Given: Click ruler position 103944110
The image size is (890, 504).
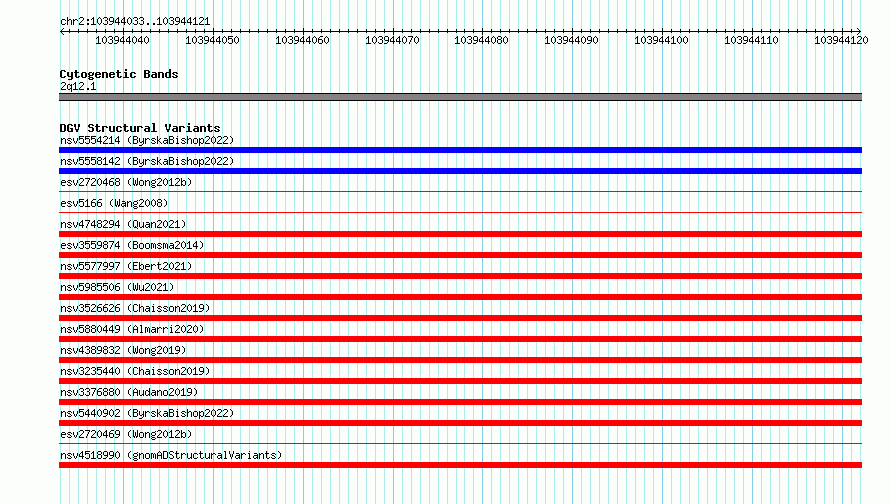Looking at the screenshot, I should 752,40.
